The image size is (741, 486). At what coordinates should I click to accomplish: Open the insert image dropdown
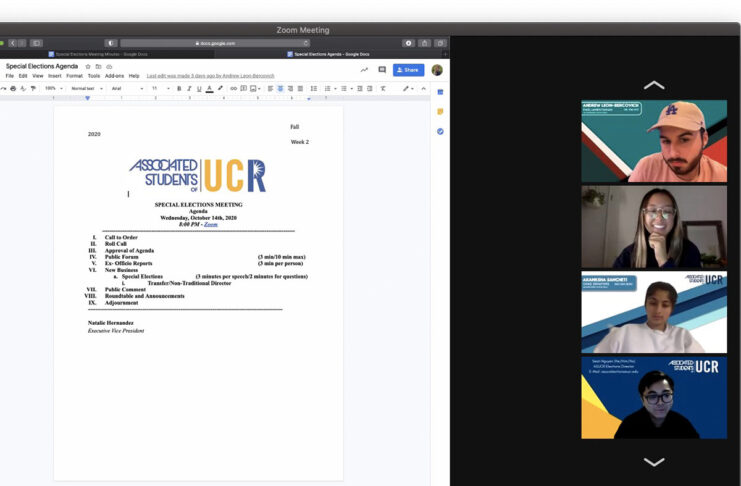tap(255, 88)
